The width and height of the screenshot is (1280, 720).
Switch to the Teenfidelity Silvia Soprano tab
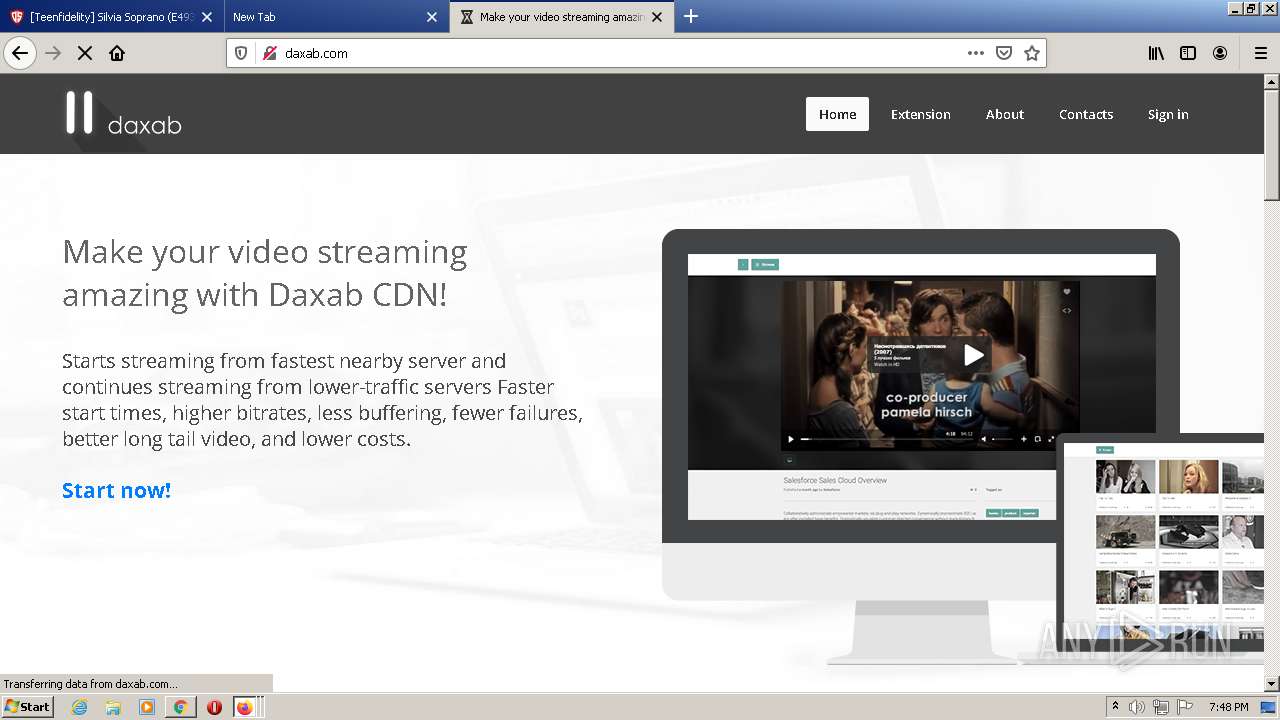tap(111, 17)
